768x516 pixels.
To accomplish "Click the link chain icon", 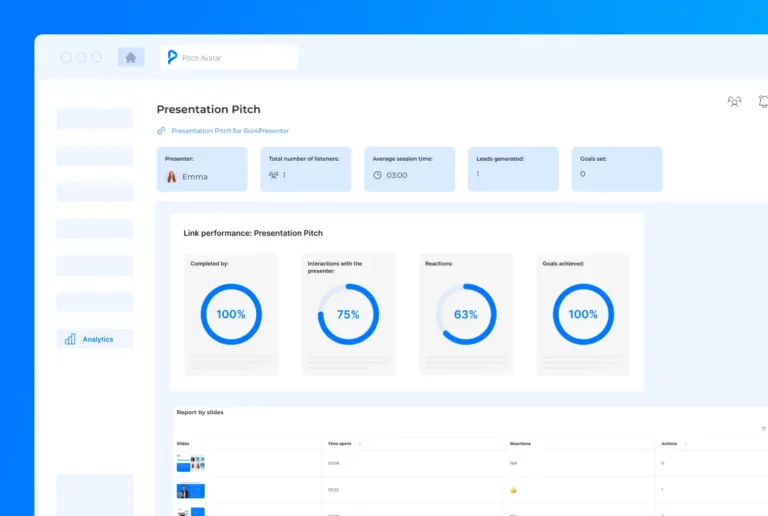I will (161, 131).
